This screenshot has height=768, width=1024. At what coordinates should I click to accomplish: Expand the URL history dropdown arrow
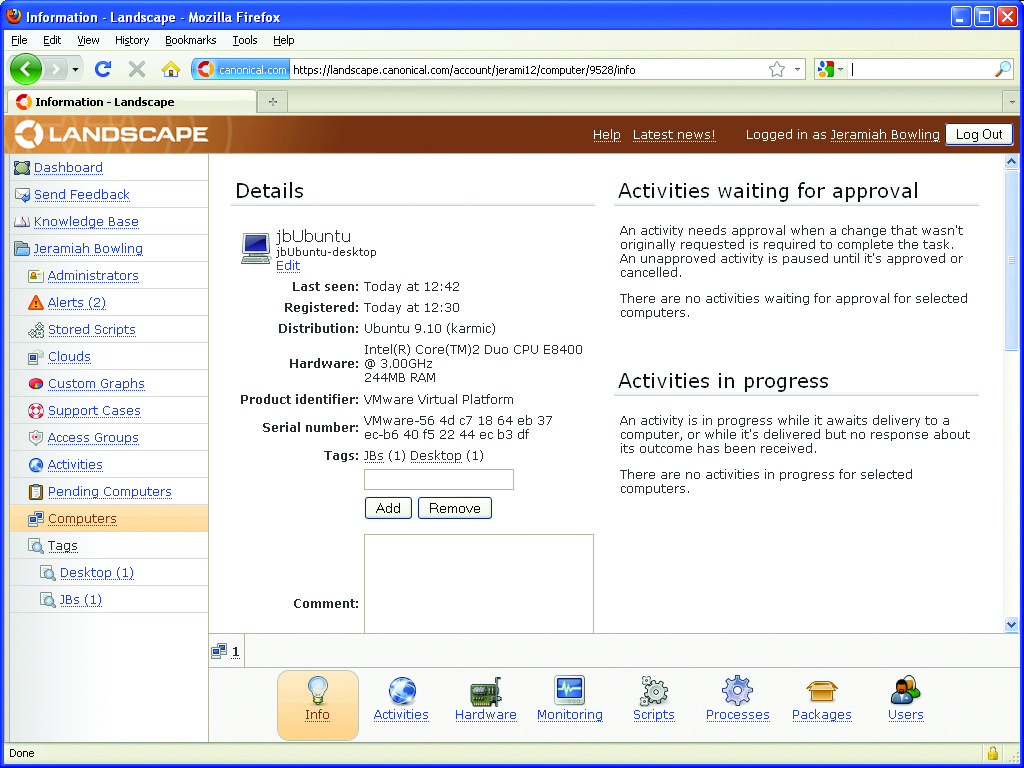798,70
